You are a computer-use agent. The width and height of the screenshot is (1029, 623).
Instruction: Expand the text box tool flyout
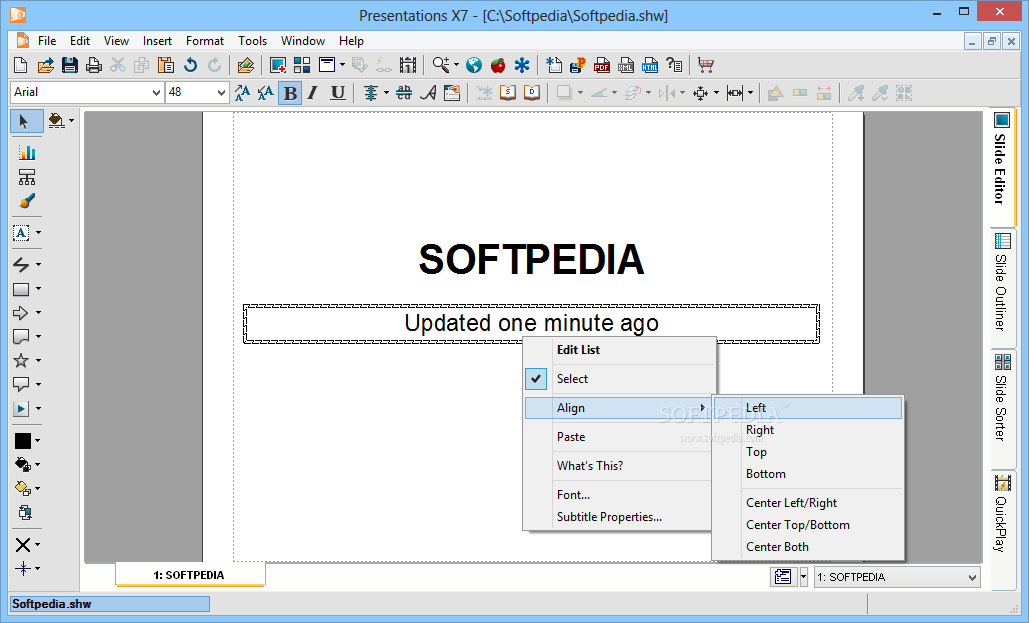(38, 232)
